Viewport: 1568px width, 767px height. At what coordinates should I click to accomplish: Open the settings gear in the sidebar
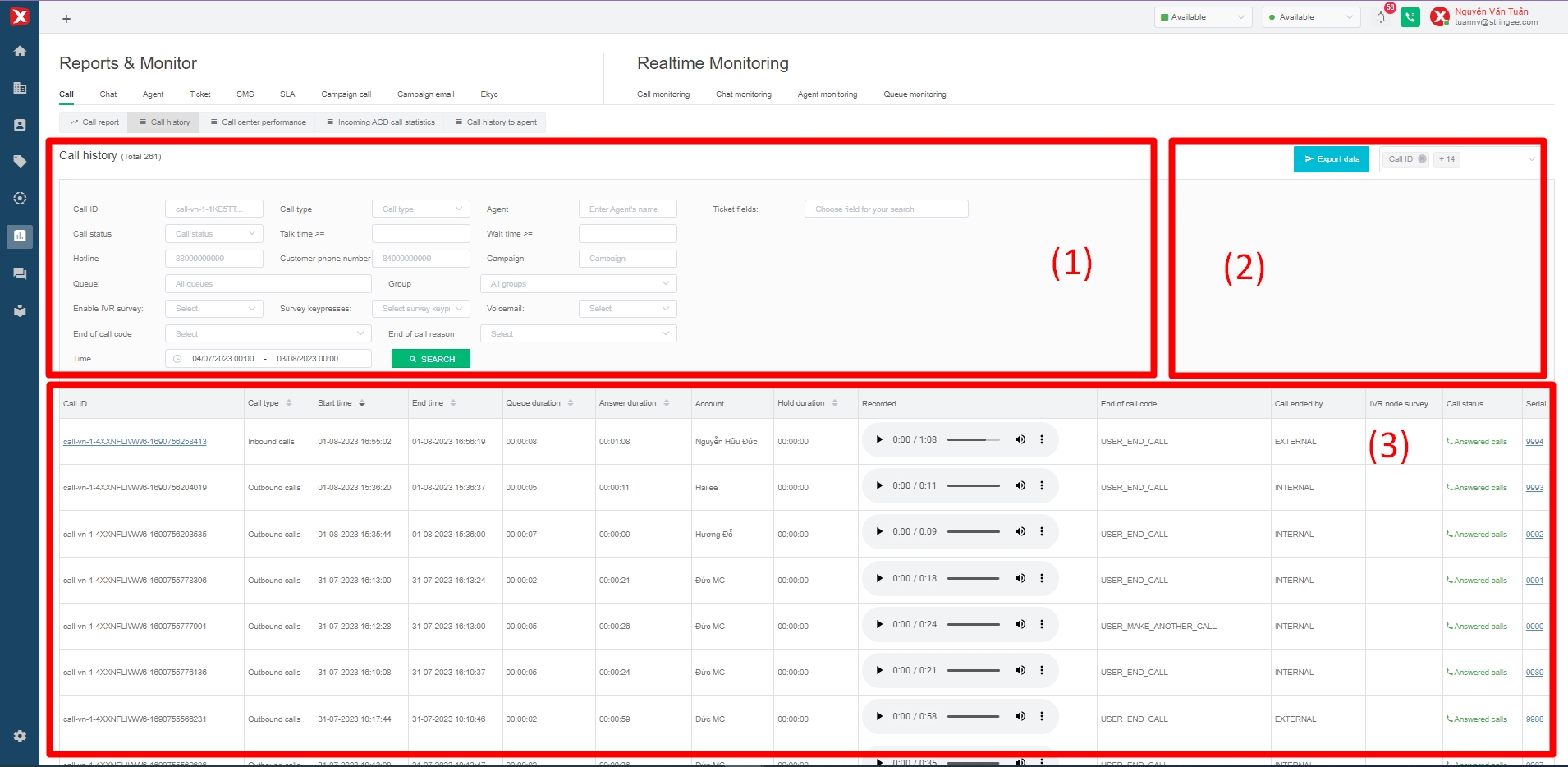click(x=20, y=737)
